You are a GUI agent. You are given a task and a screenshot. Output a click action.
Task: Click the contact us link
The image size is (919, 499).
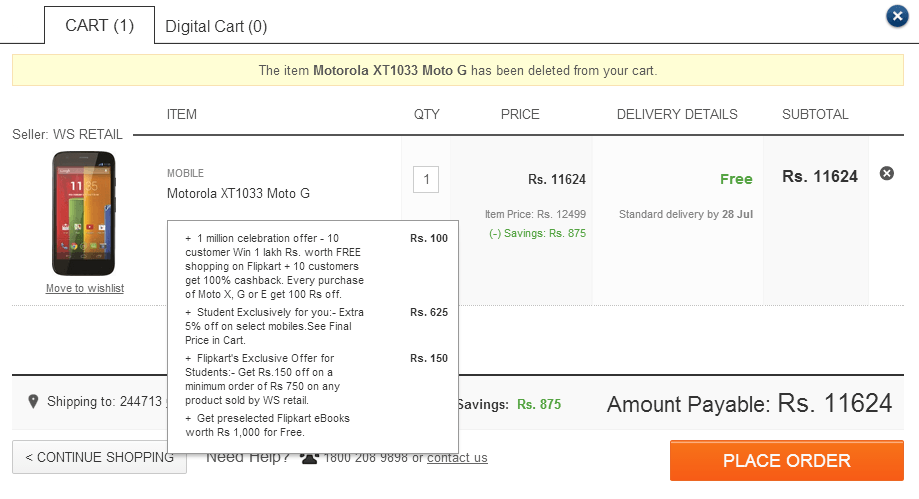tap(457, 458)
